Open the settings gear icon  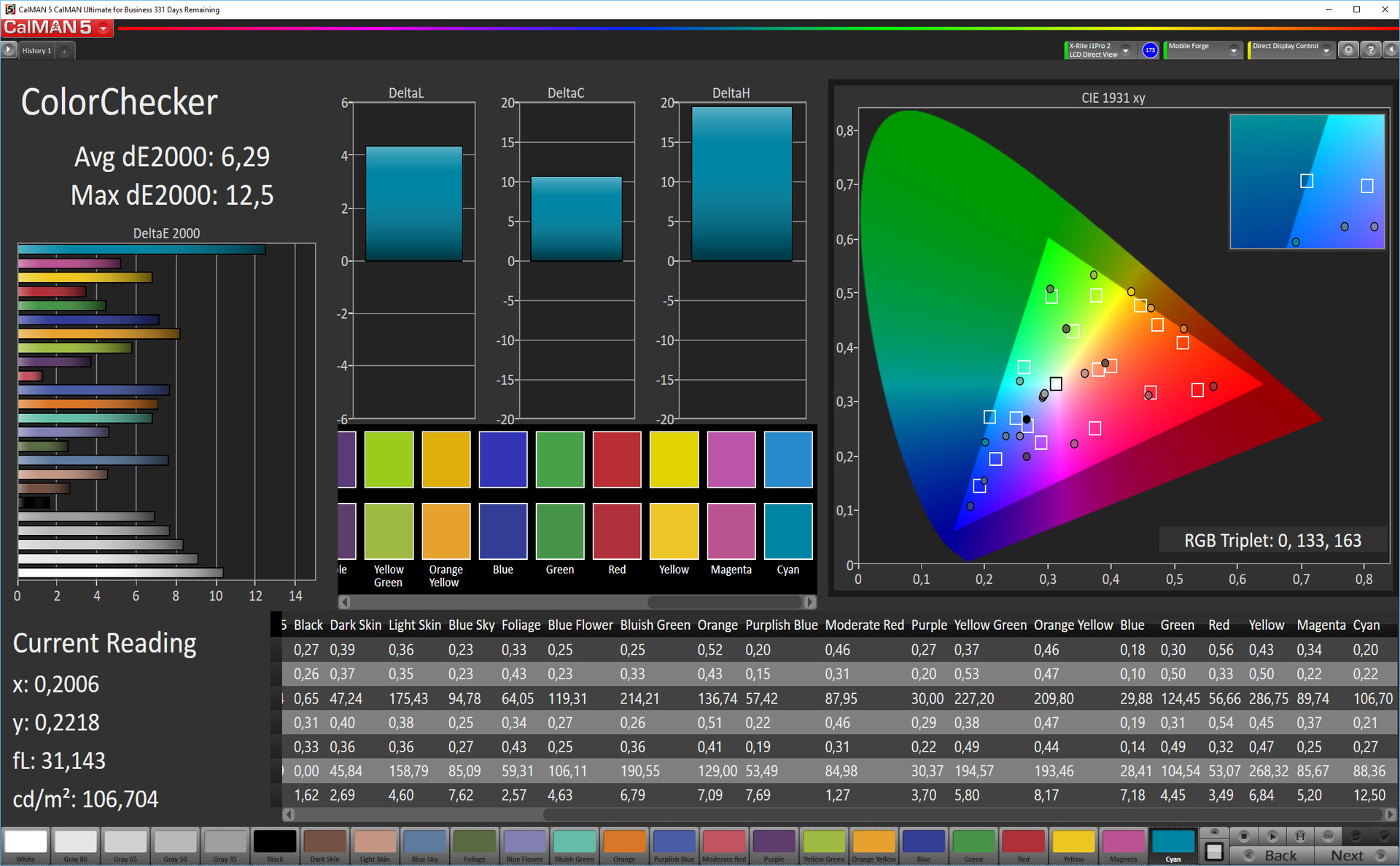[1349, 50]
